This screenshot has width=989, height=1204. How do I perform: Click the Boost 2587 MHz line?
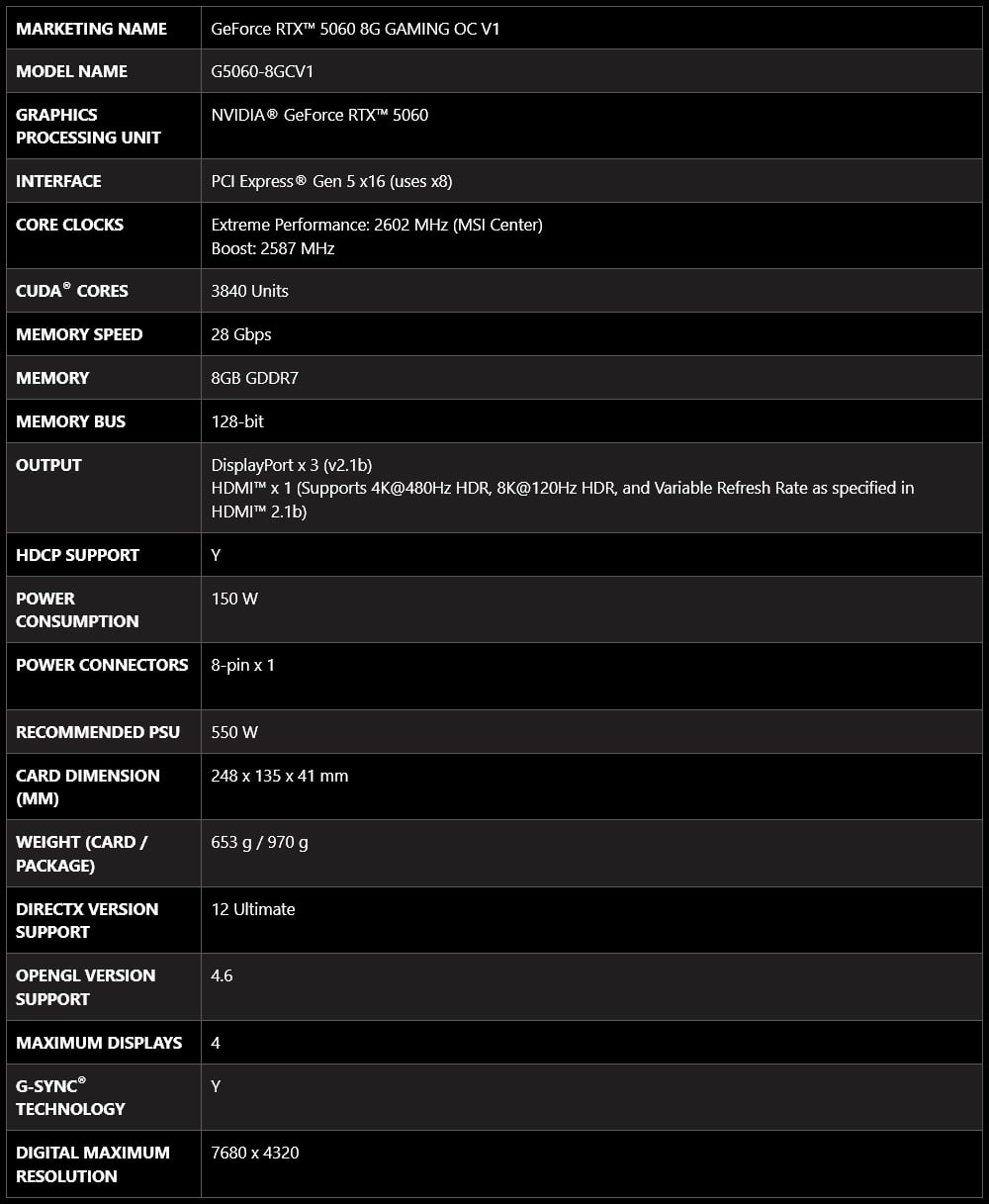(x=273, y=248)
